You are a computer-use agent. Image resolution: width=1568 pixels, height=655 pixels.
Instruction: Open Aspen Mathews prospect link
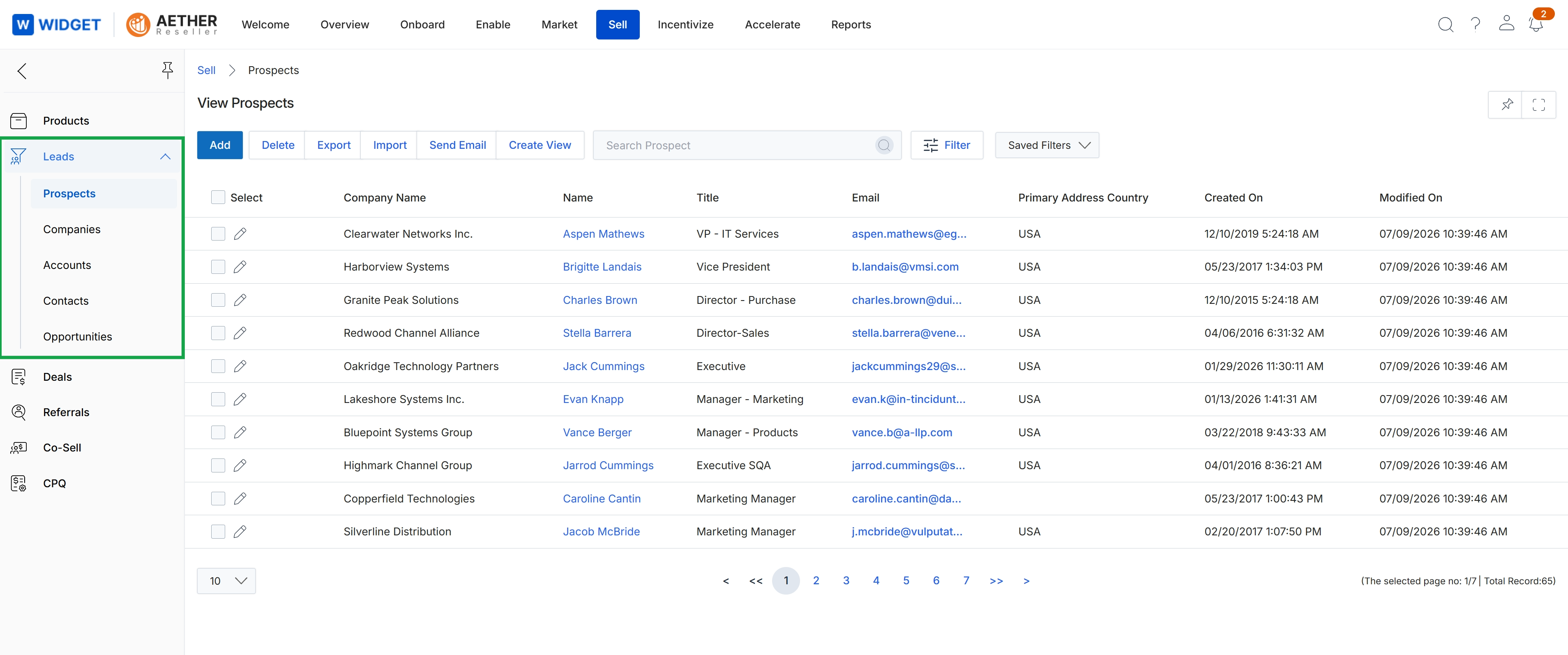click(603, 234)
